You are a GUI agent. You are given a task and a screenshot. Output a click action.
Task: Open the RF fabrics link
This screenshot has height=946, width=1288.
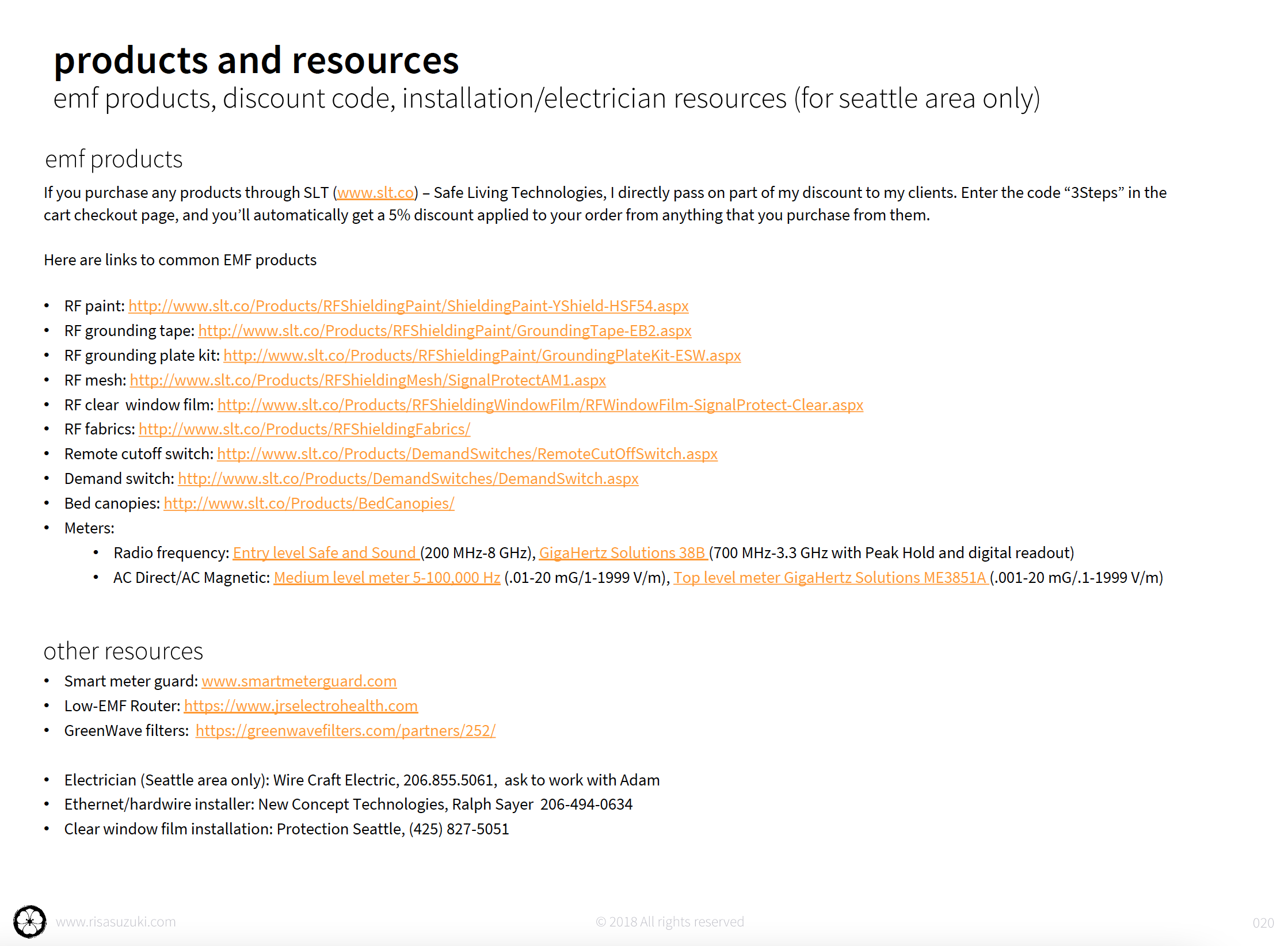click(304, 429)
